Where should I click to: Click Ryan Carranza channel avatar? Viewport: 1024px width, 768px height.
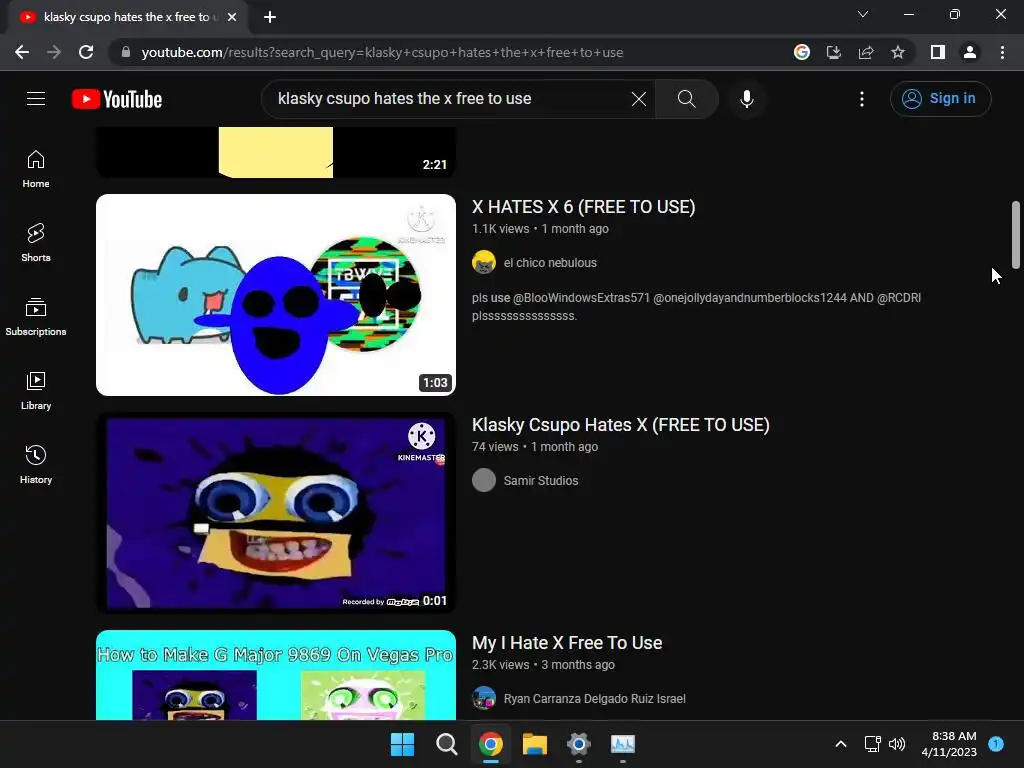pos(484,699)
